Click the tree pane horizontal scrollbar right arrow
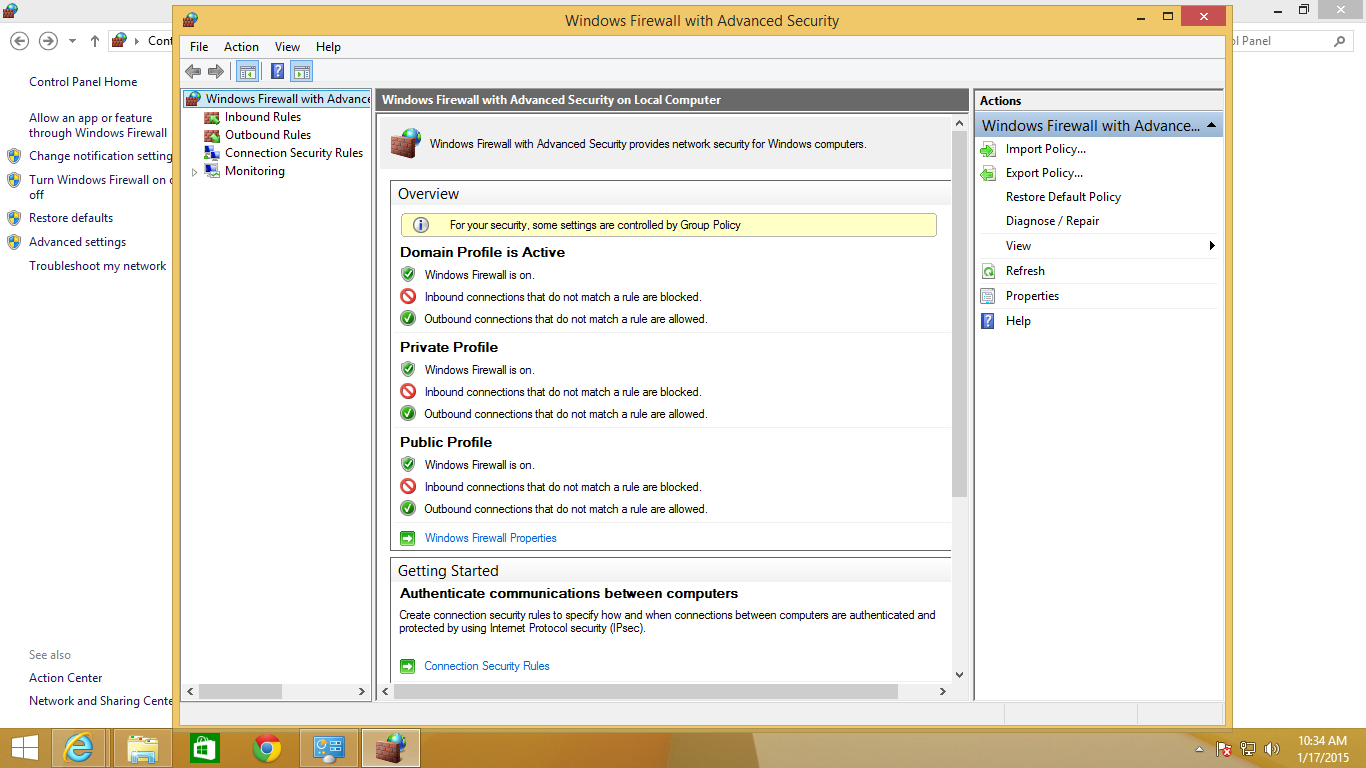Image resolution: width=1366 pixels, height=768 pixels. 362,691
